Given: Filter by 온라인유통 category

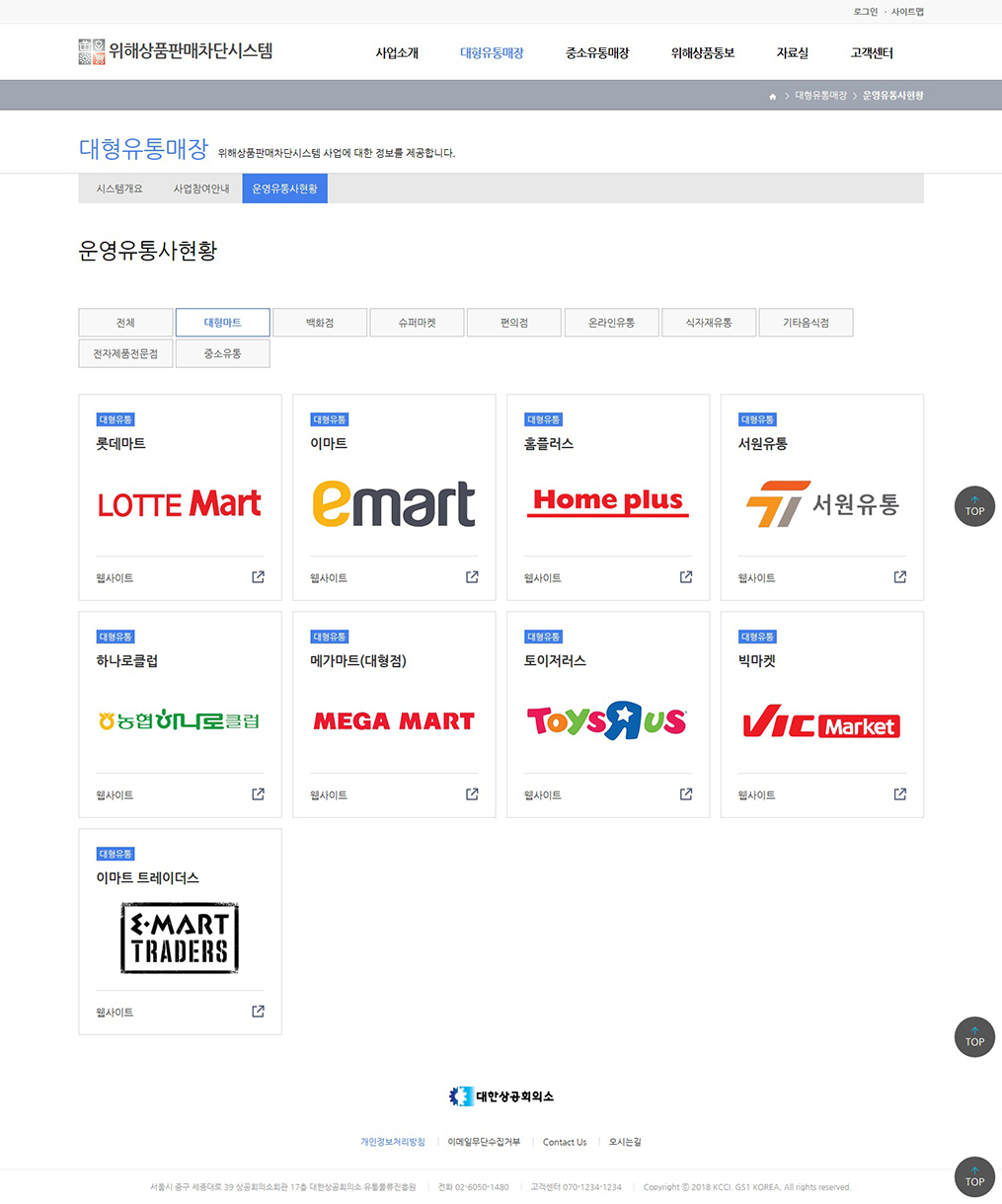Looking at the screenshot, I should 611,323.
